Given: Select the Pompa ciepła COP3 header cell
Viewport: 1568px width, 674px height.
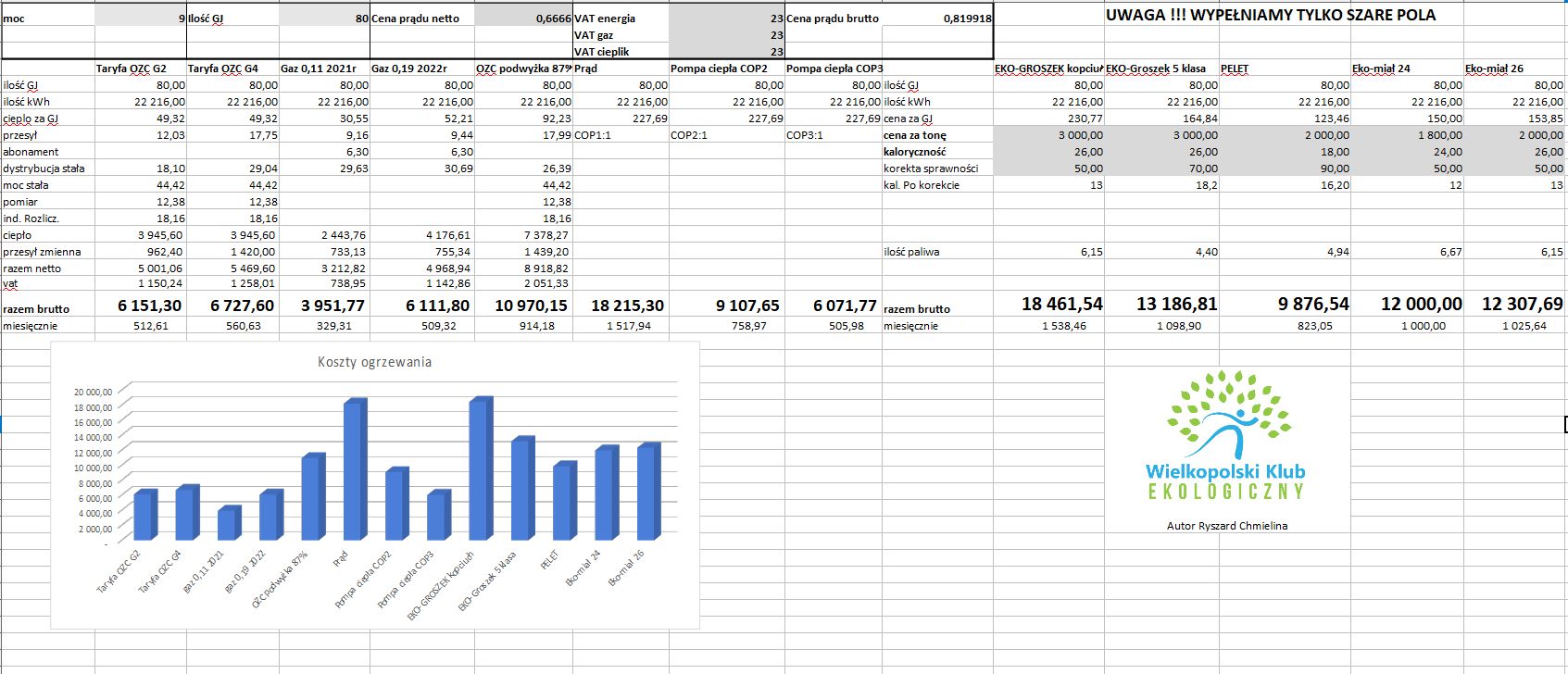Looking at the screenshot, I should (x=834, y=68).
